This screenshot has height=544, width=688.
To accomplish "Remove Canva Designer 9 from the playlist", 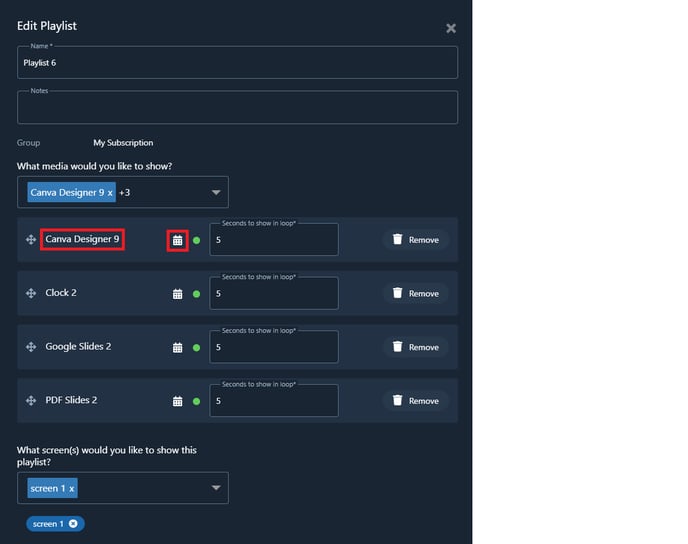I will (x=416, y=240).
